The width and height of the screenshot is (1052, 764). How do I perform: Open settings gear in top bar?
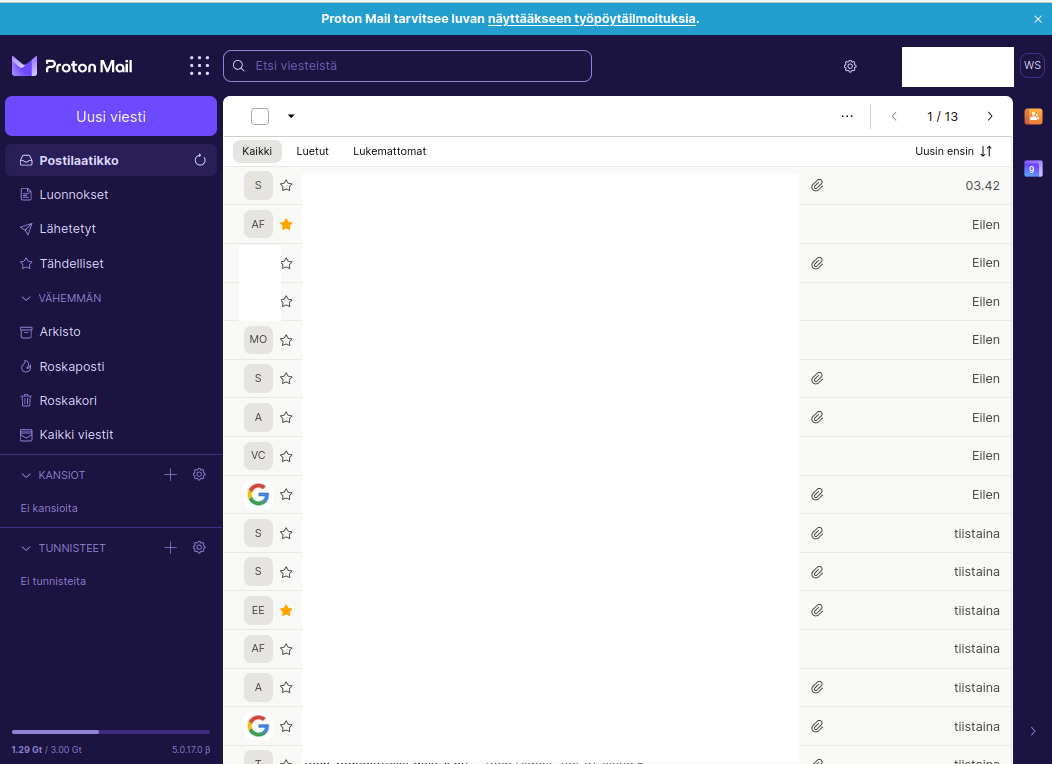point(850,66)
